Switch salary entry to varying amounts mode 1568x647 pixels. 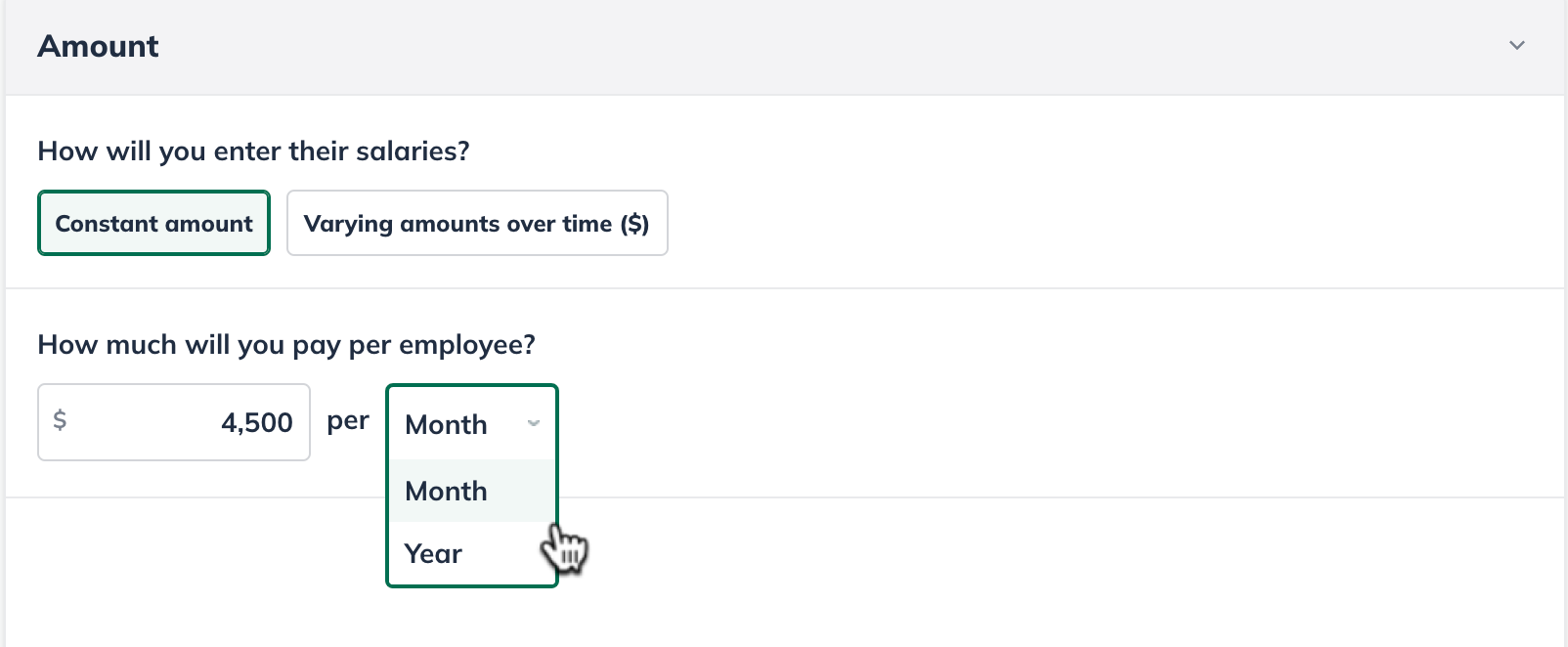[477, 223]
